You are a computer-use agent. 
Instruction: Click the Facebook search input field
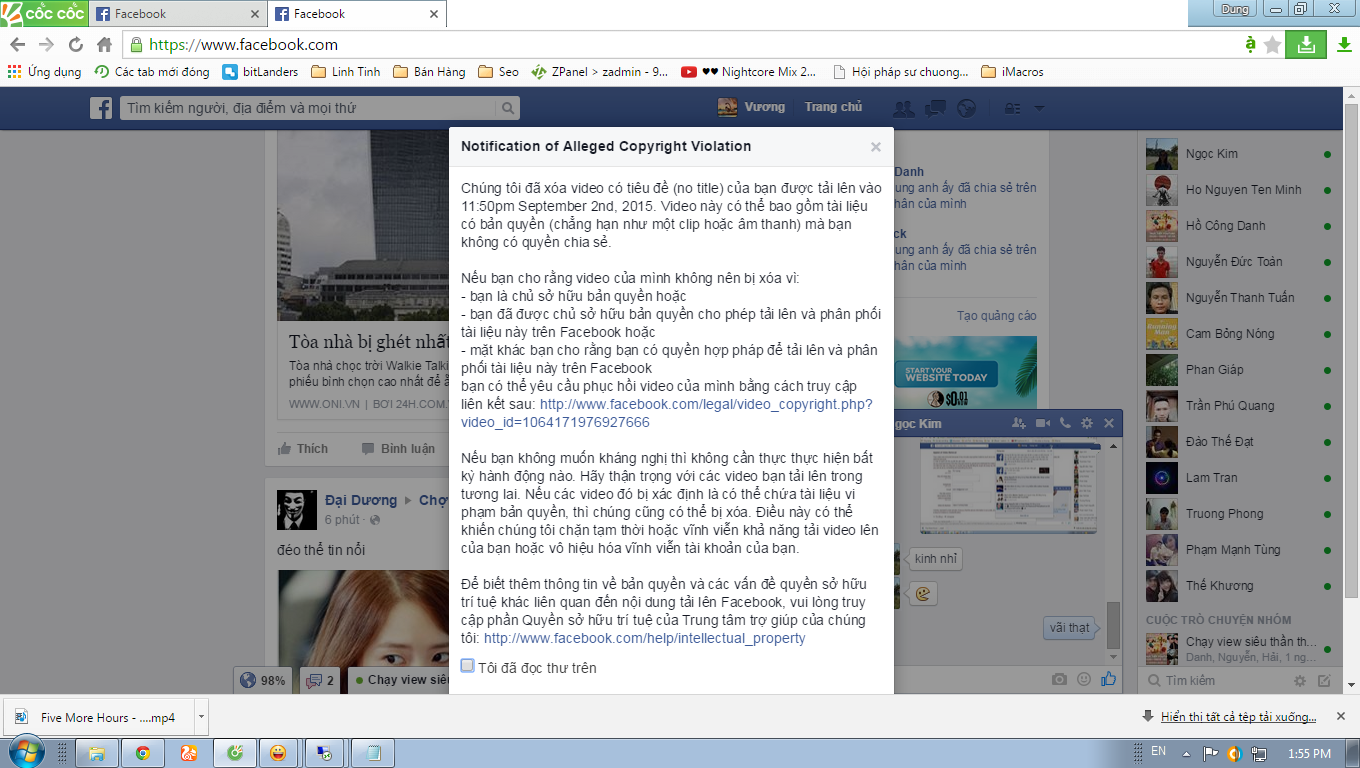pyautogui.click(x=308, y=108)
